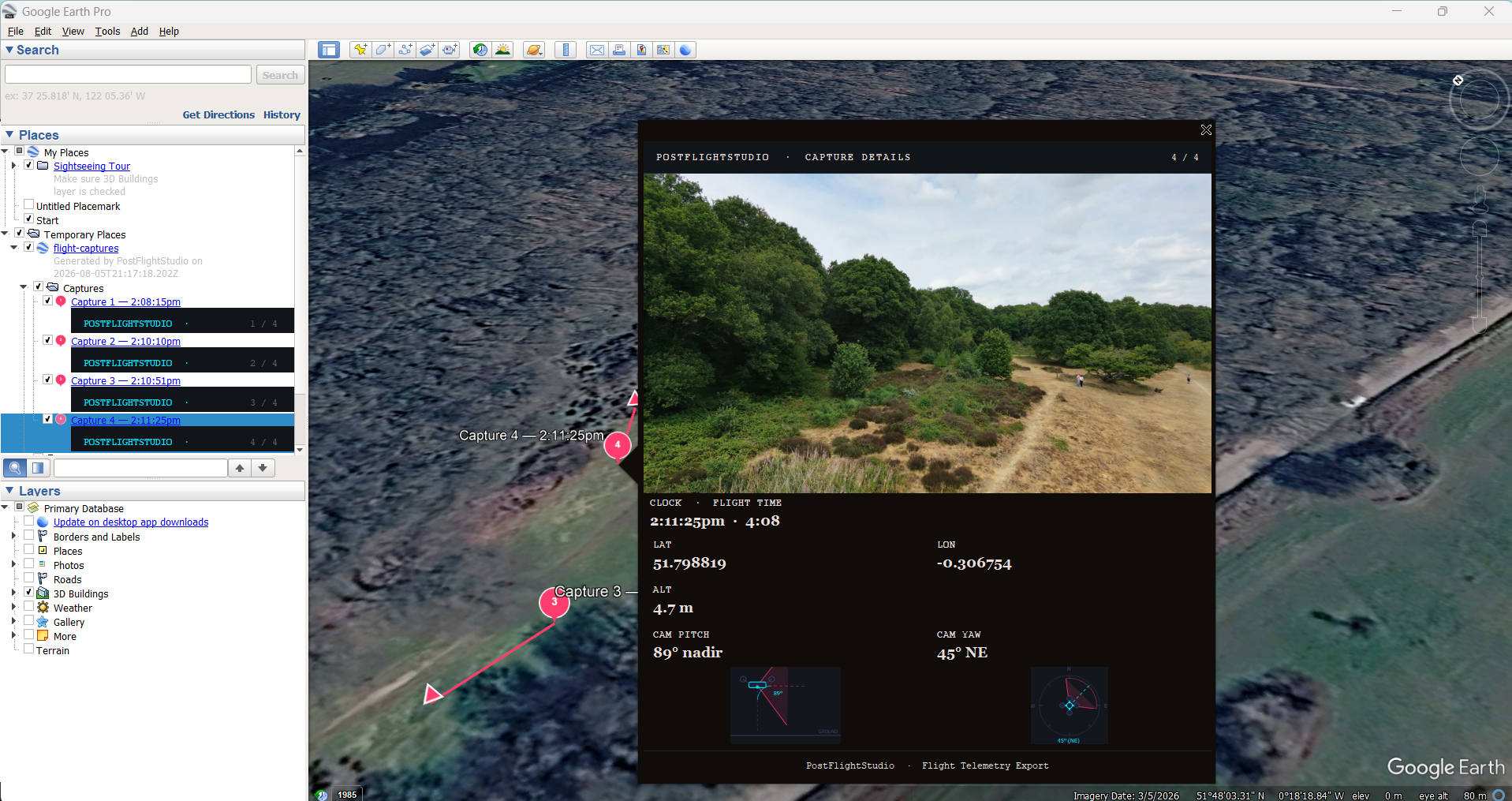The height and width of the screenshot is (801, 1512).
Task: Add a new placemark
Action: click(x=360, y=50)
